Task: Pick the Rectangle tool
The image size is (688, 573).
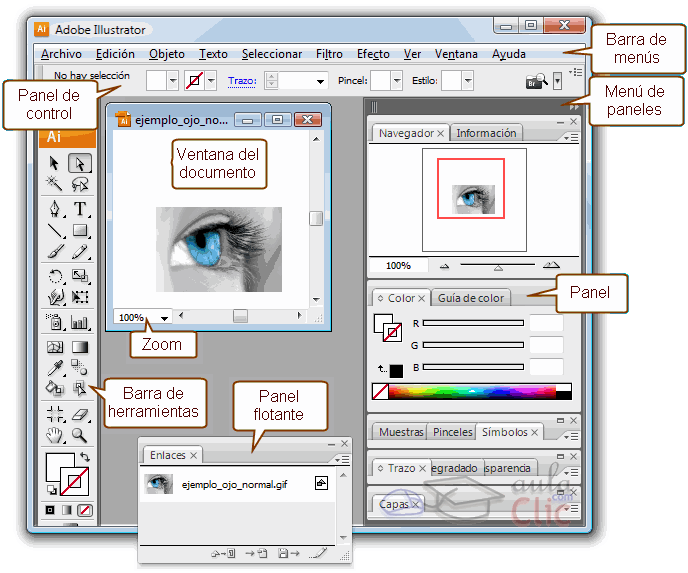Action: click(80, 230)
